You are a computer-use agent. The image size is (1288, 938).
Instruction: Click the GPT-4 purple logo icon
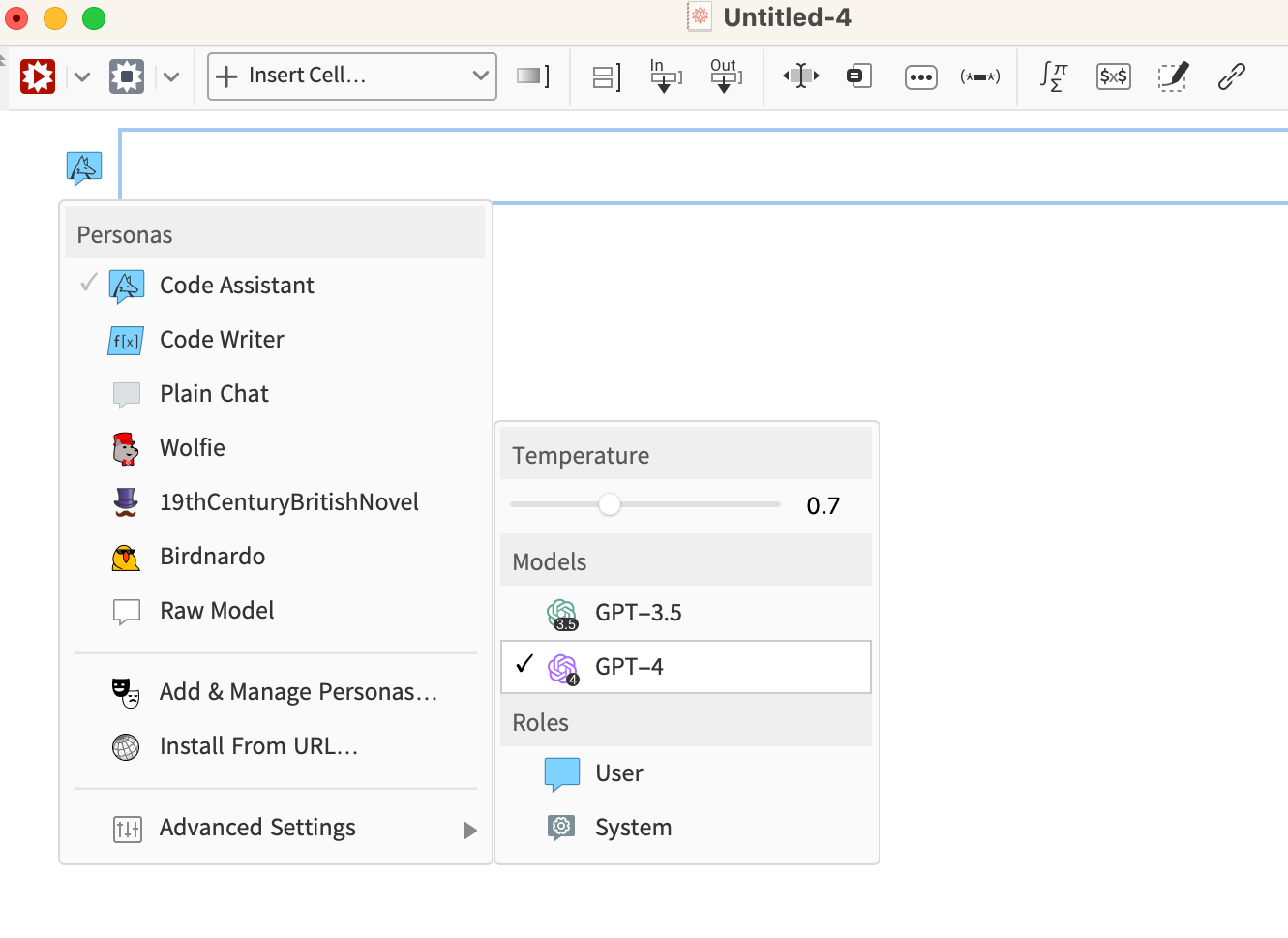(563, 668)
